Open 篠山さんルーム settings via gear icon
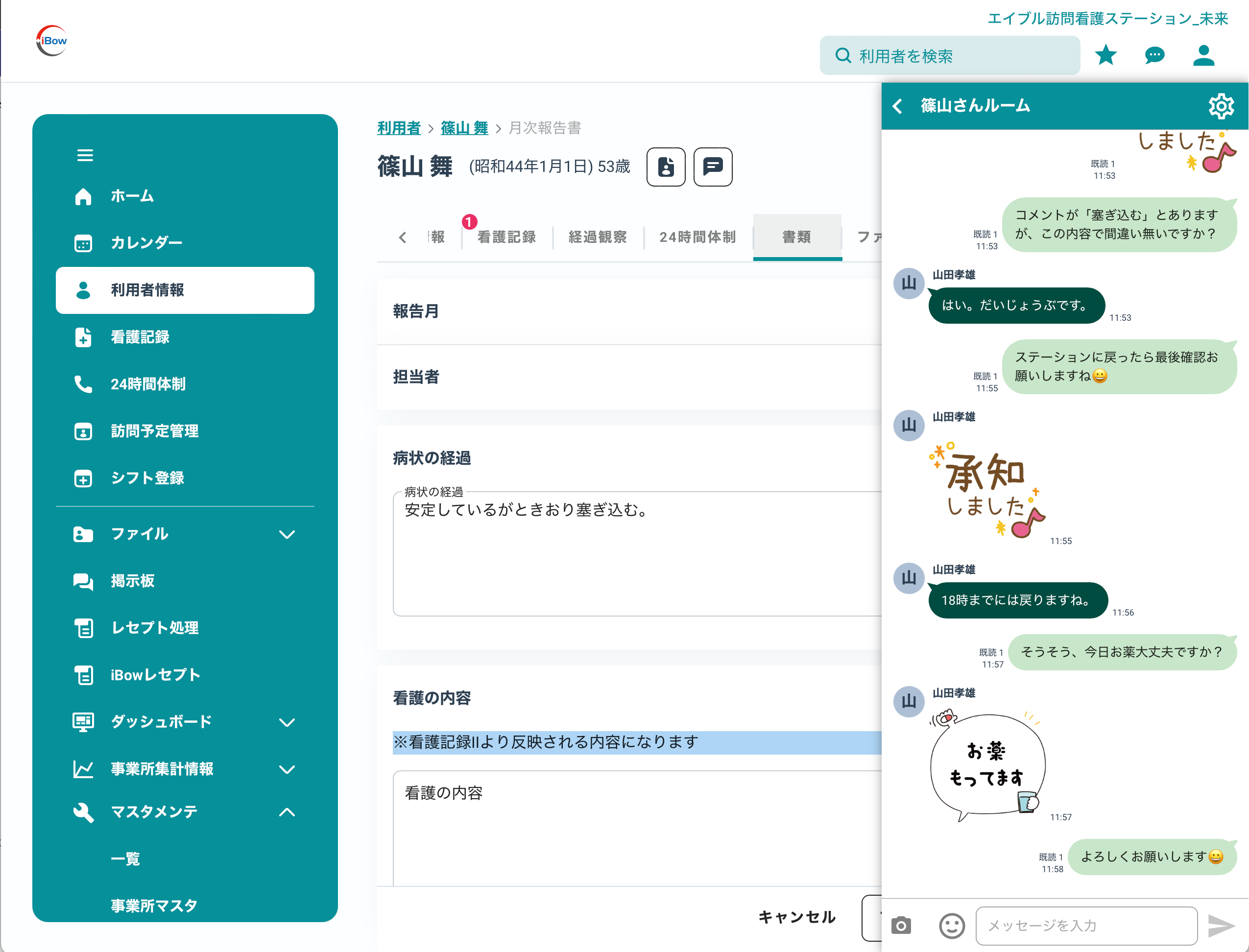Viewport: 1249px width, 952px height. [1223, 105]
